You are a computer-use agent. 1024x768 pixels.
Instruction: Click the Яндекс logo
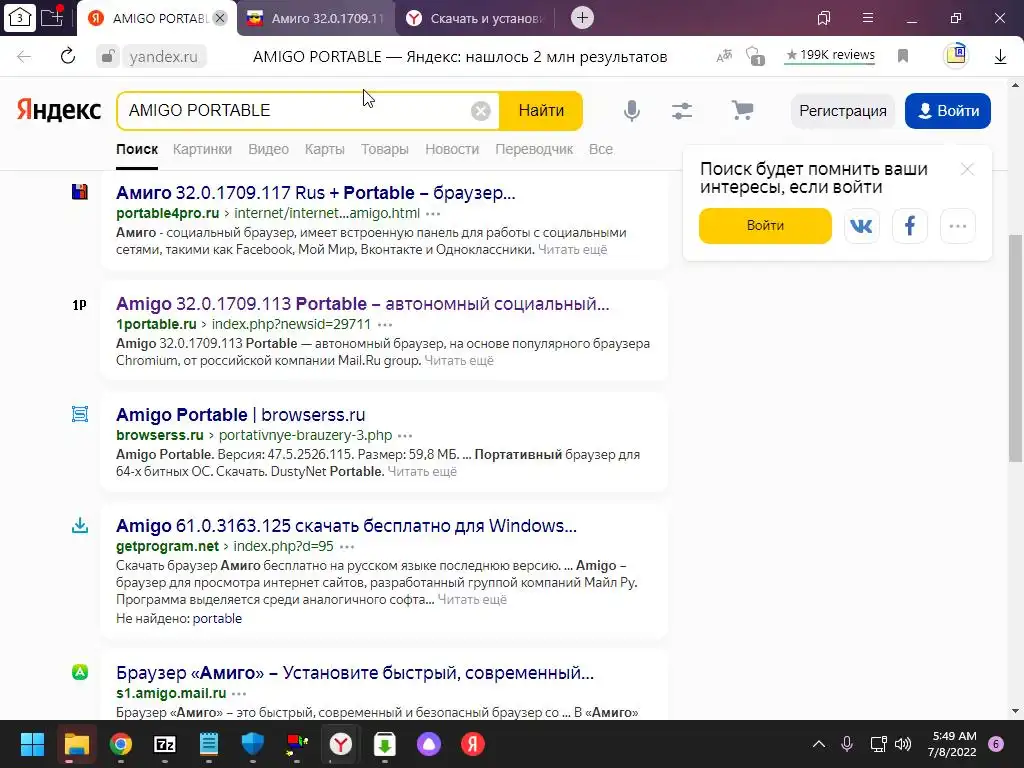coord(59,110)
